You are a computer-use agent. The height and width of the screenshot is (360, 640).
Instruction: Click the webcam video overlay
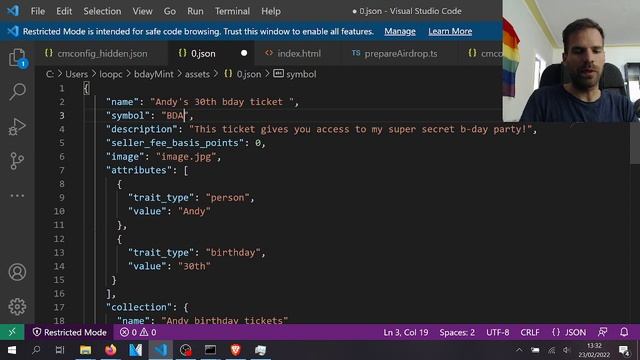click(x=571, y=61)
